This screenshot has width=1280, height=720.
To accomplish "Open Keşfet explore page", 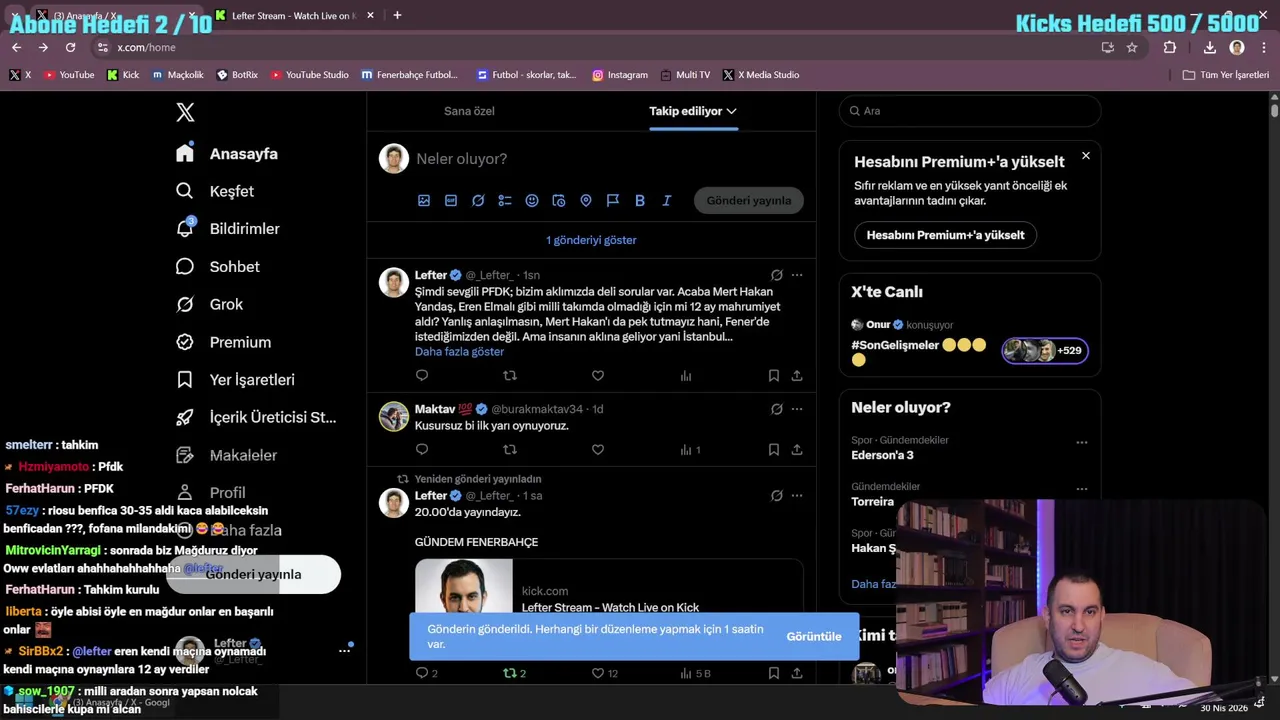I will point(215,191).
